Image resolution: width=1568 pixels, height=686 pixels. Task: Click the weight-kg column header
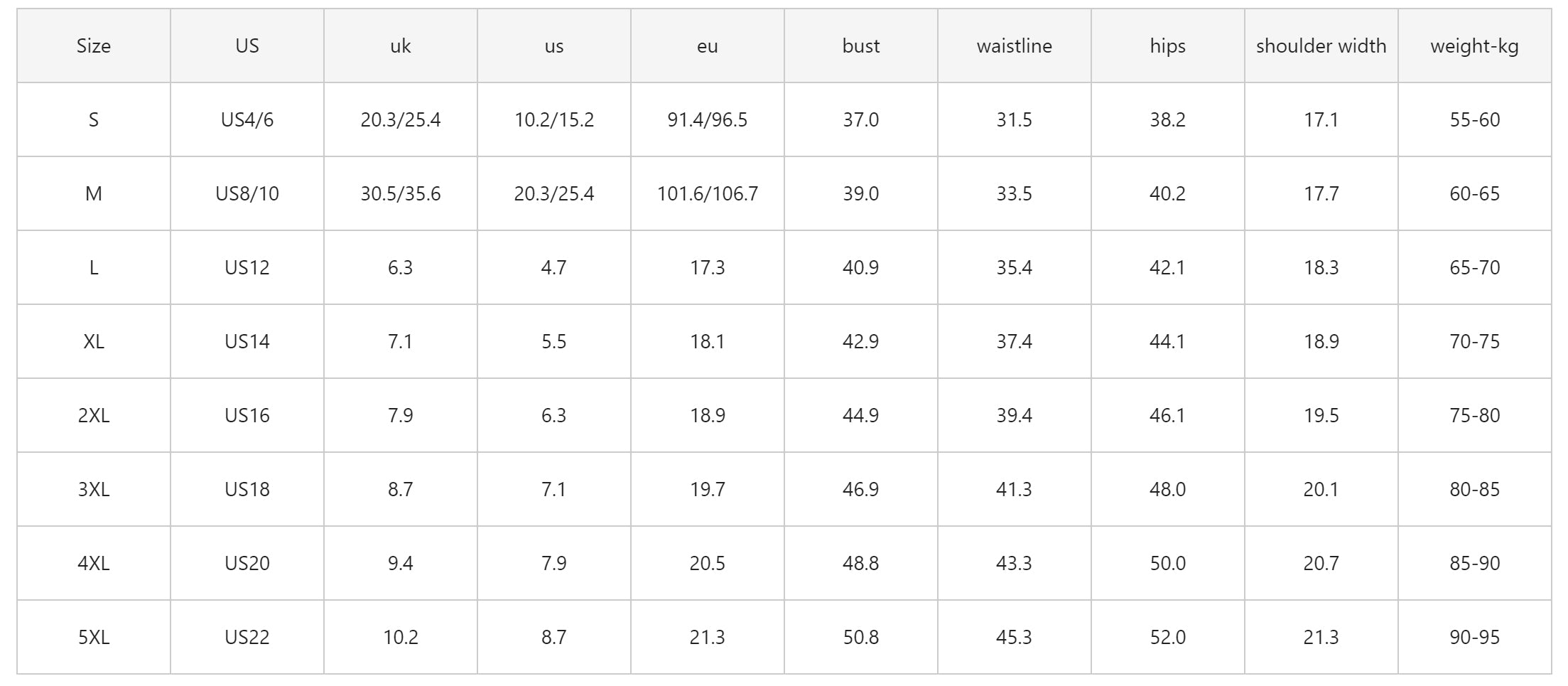(1474, 46)
